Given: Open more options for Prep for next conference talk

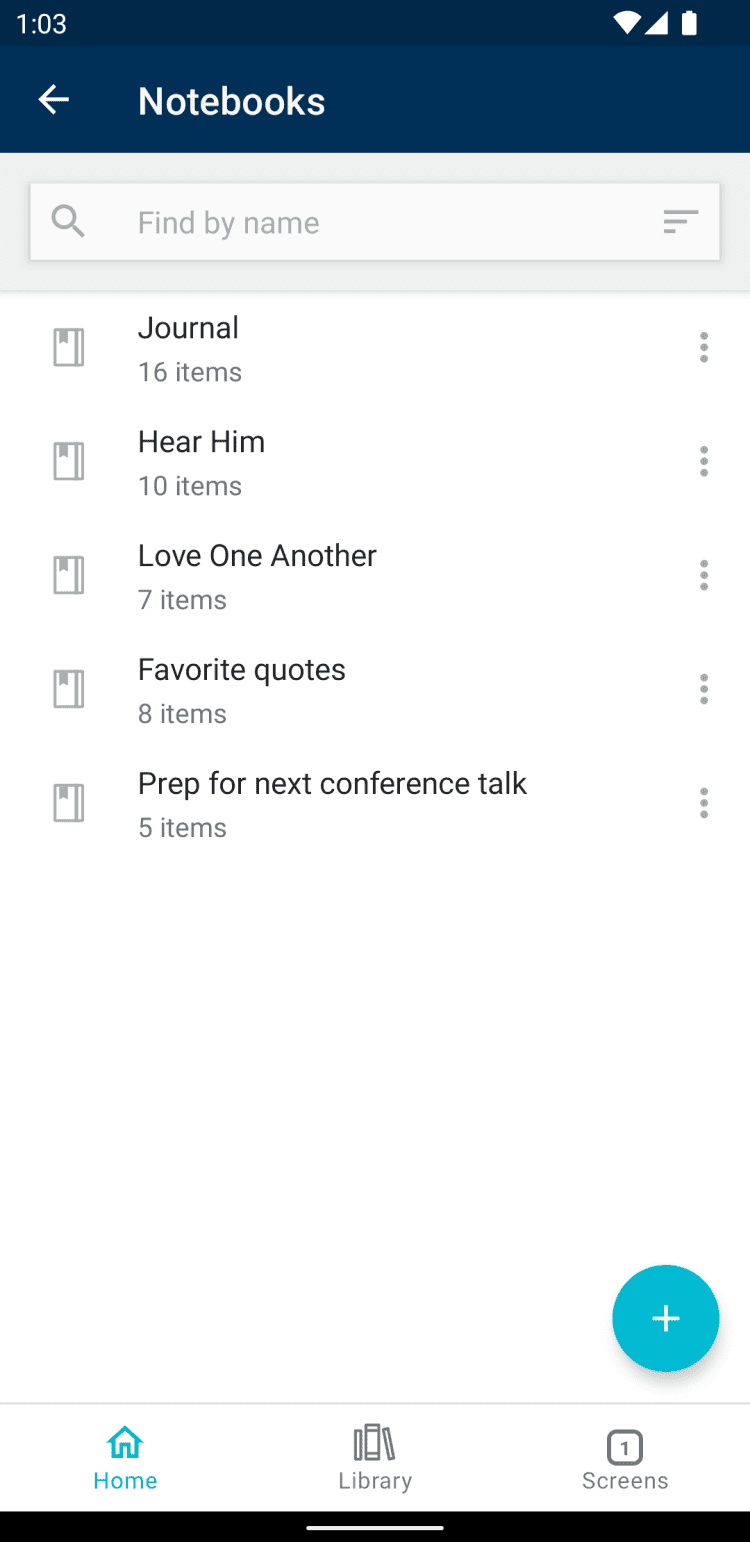Looking at the screenshot, I should 704,803.
